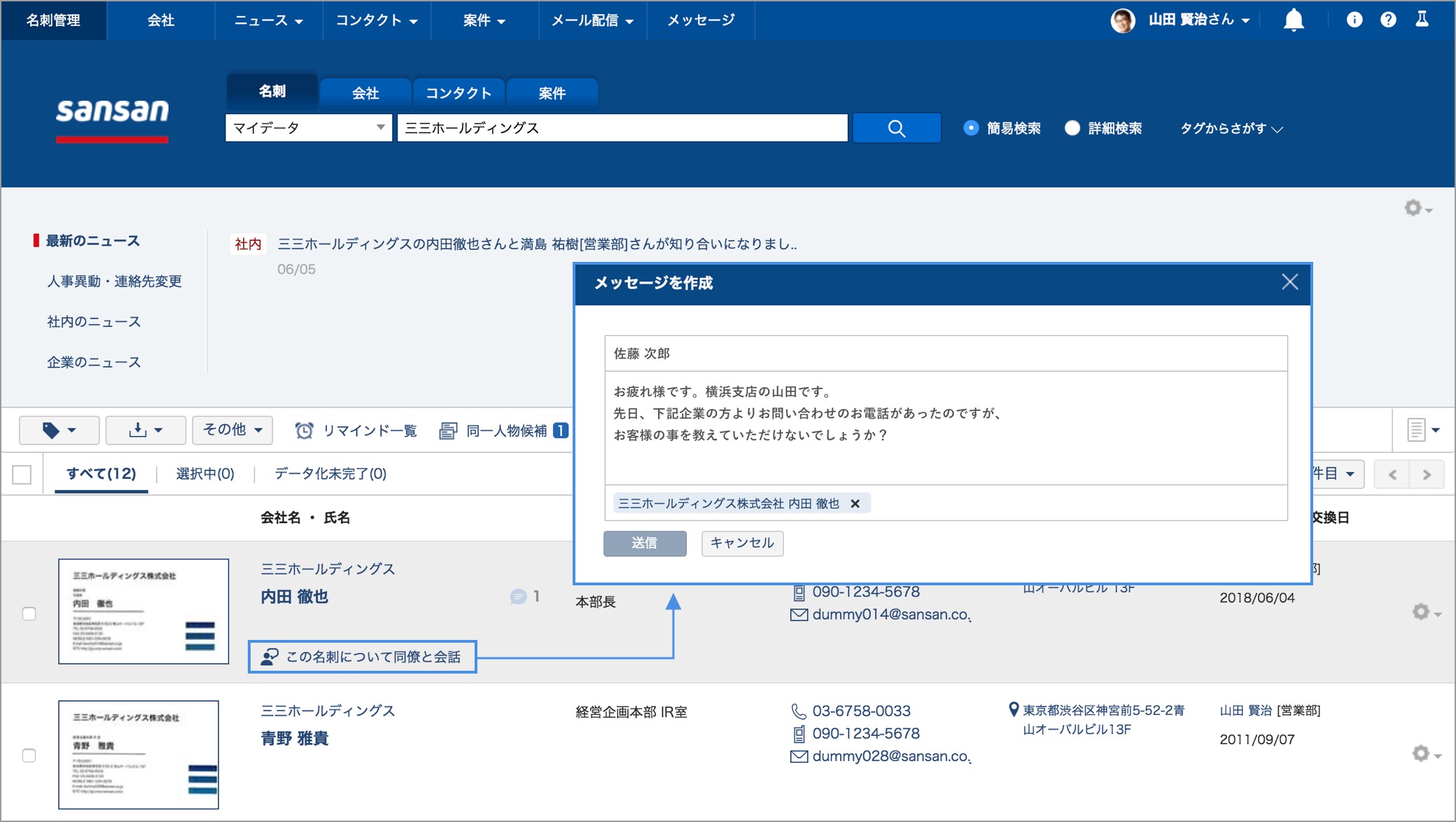Viewport: 1456px width, 822px height.
Task: Click the email dummy014@sansan.co
Action: [x=891, y=614]
